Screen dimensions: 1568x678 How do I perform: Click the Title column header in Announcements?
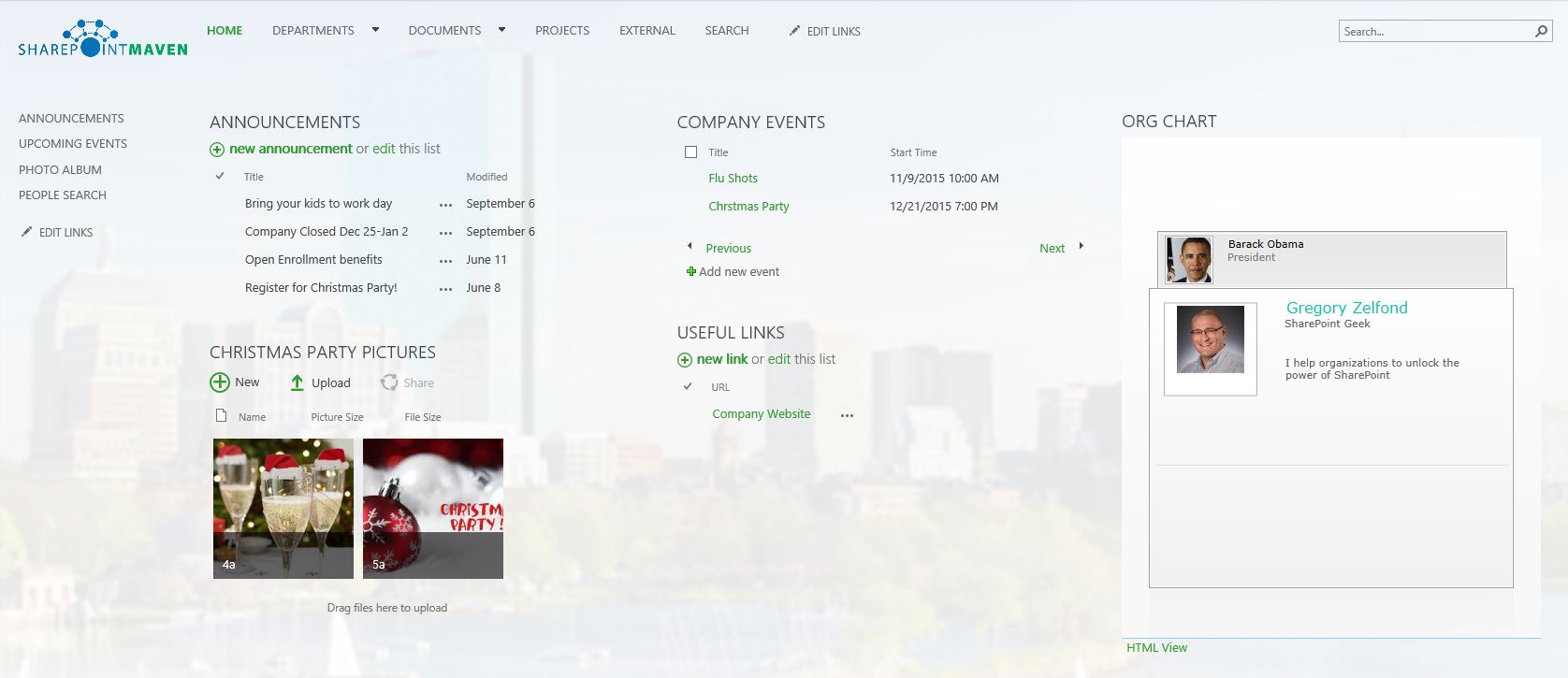click(x=254, y=177)
